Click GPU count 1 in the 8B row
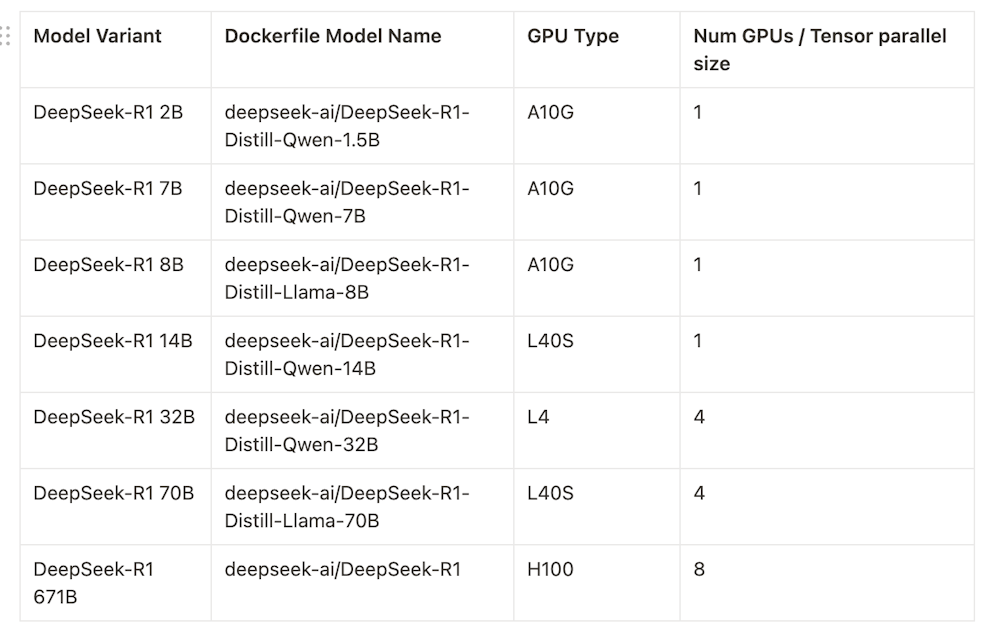Viewport: 1000px width, 632px height. click(827, 278)
